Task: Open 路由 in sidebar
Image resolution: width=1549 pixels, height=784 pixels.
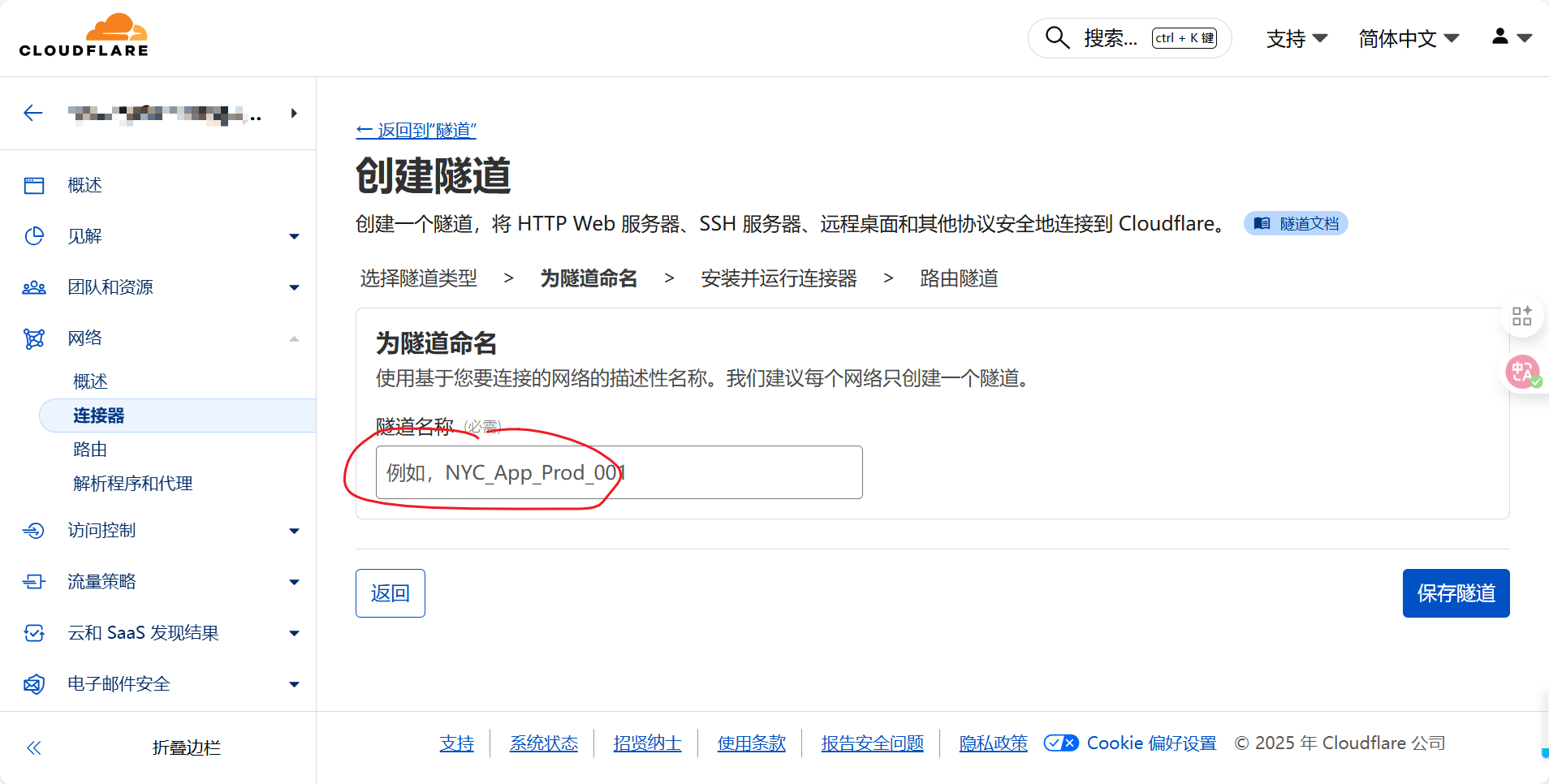Action: point(90,450)
